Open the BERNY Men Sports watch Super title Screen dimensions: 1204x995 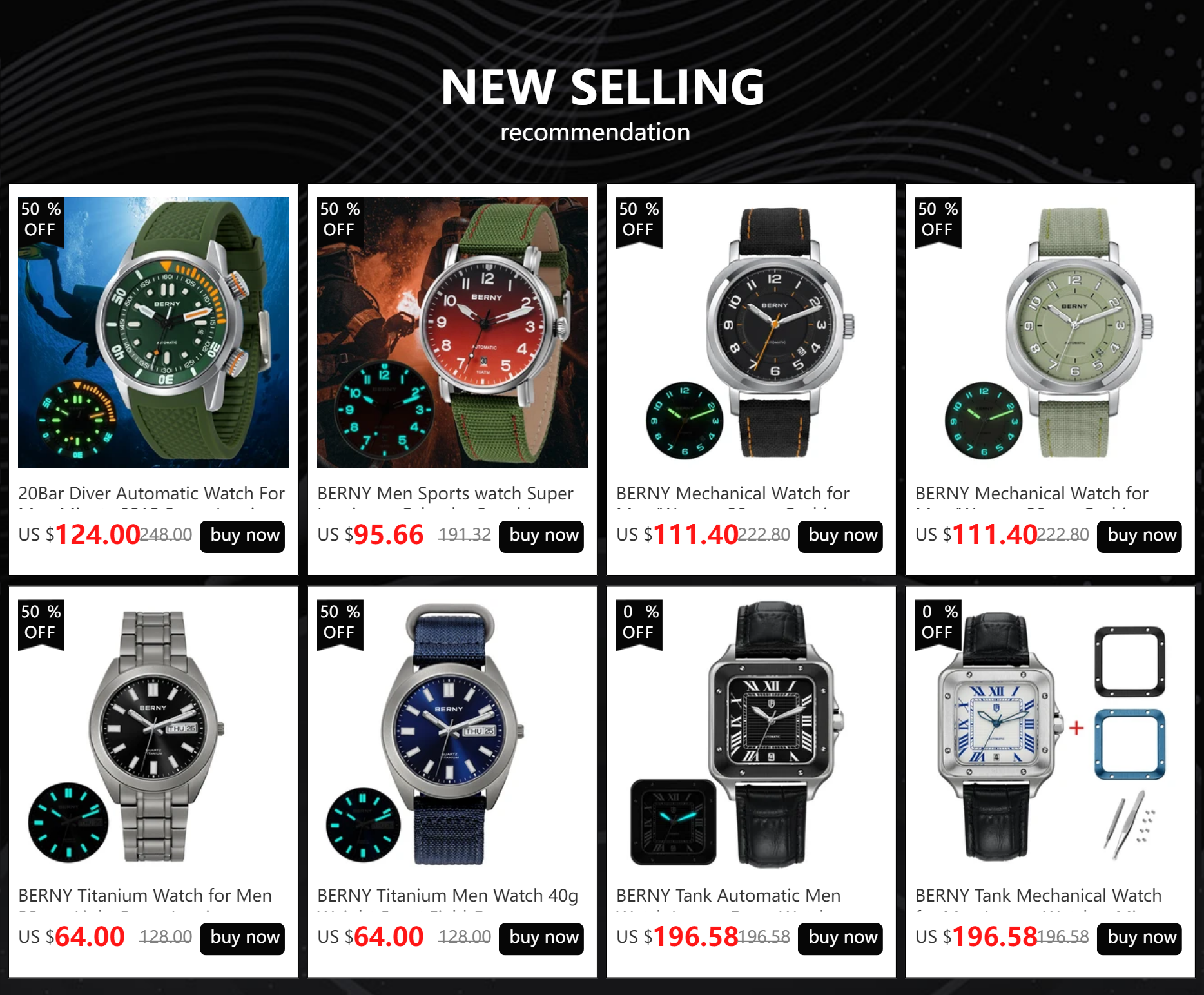coord(445,494)
